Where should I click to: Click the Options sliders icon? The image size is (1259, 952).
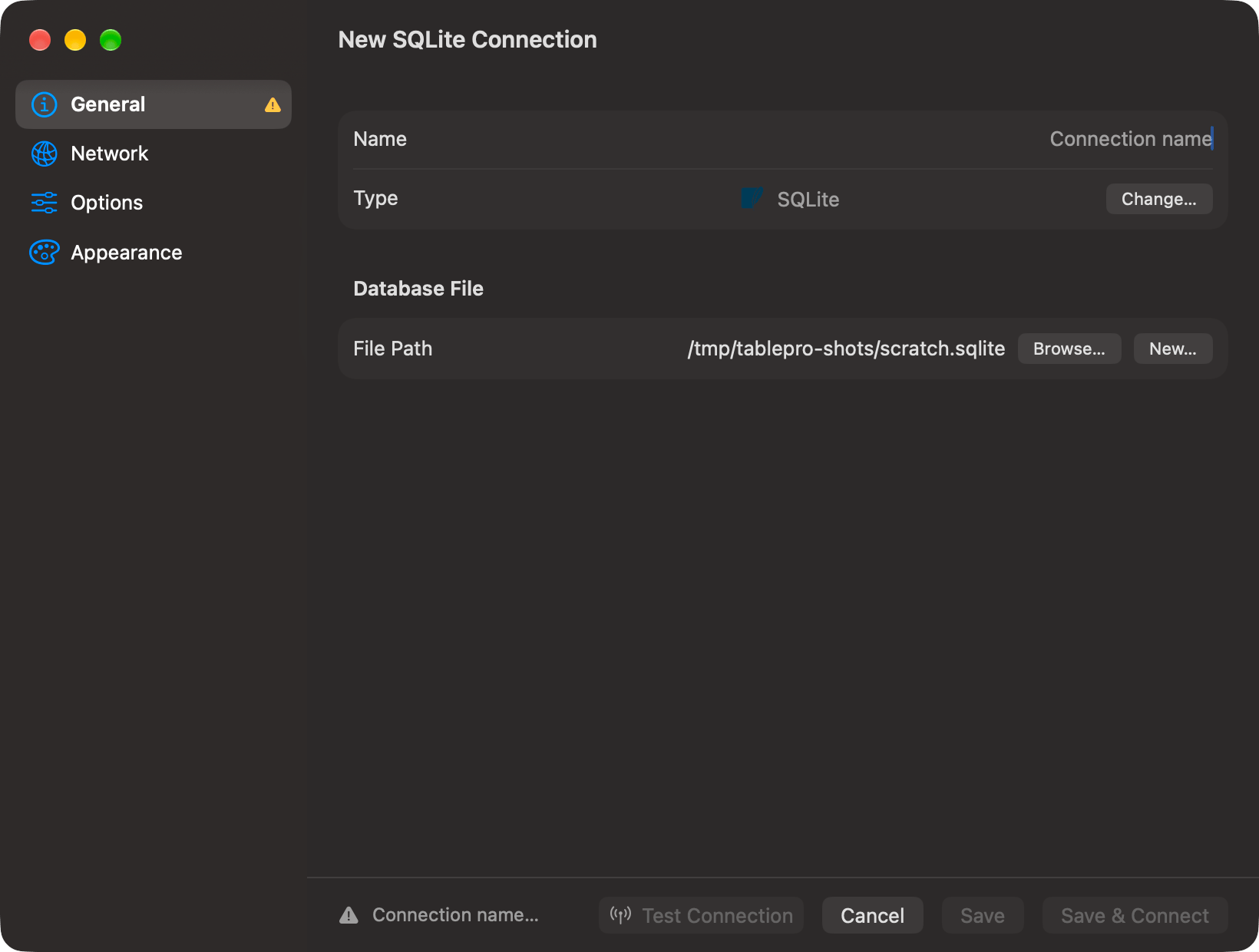[44, 203]
